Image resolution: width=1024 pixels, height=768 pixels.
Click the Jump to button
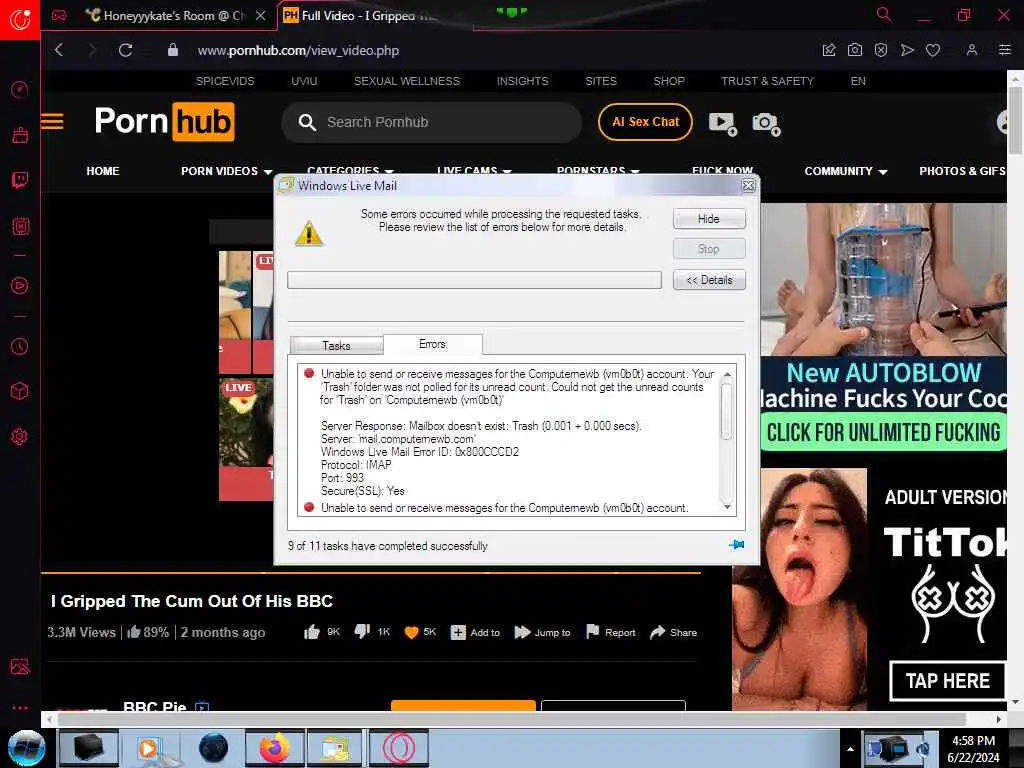coord(542,632)
